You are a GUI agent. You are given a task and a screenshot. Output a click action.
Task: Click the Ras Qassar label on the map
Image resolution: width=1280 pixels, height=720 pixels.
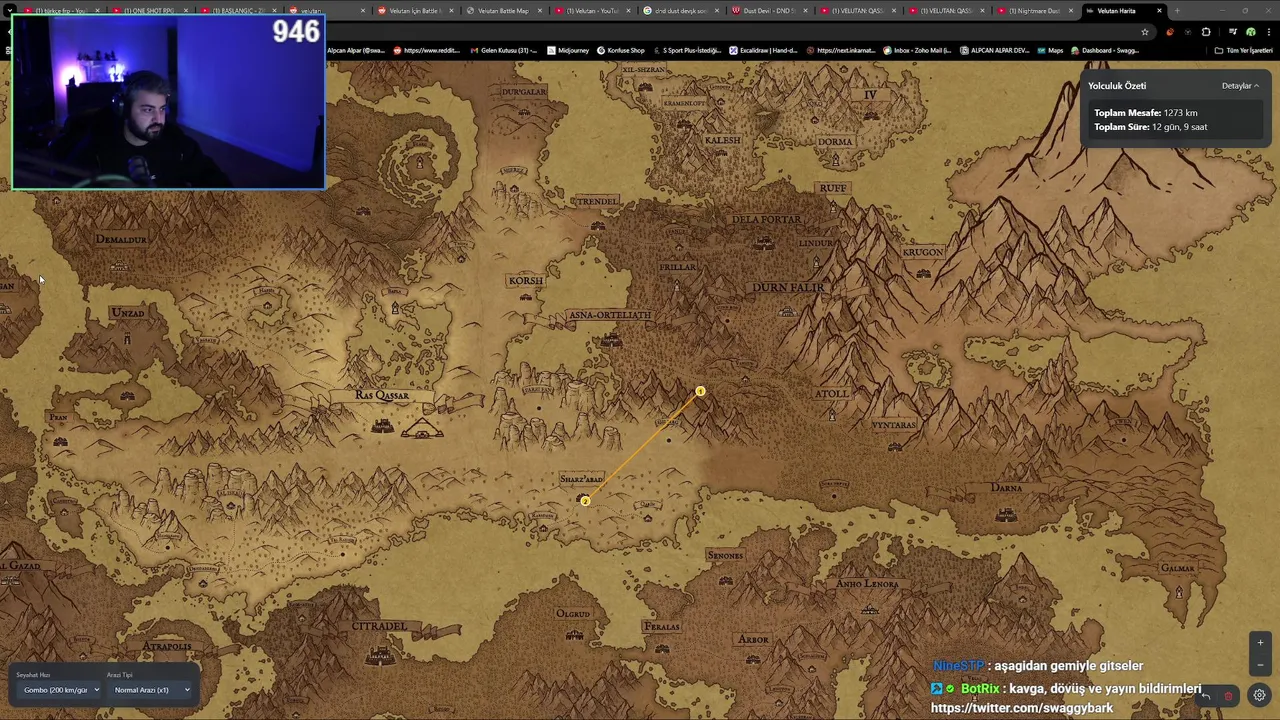tap(382, 395)
